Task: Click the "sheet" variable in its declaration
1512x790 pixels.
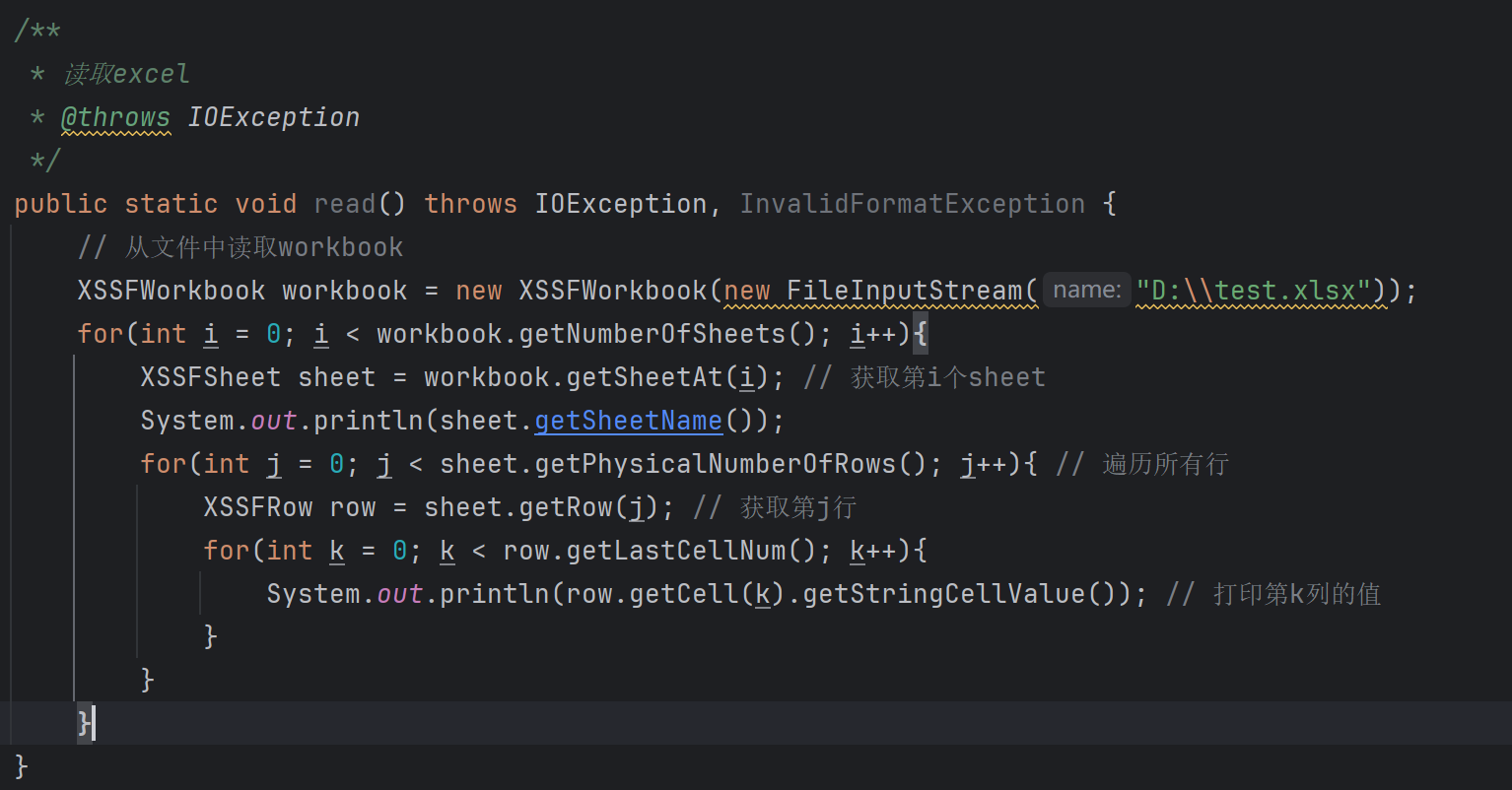Action: pos(337,377)
